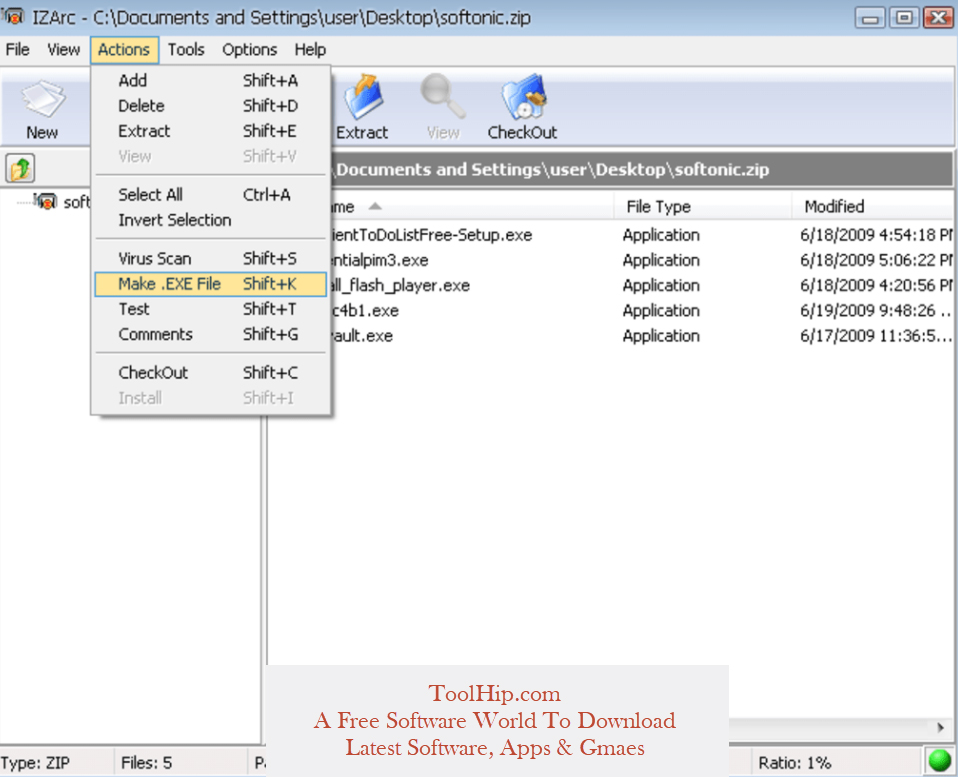The width and height of the screenshot is (958, 777).
Task: Choose Test from the Actions menu
Action: [210, 309]
